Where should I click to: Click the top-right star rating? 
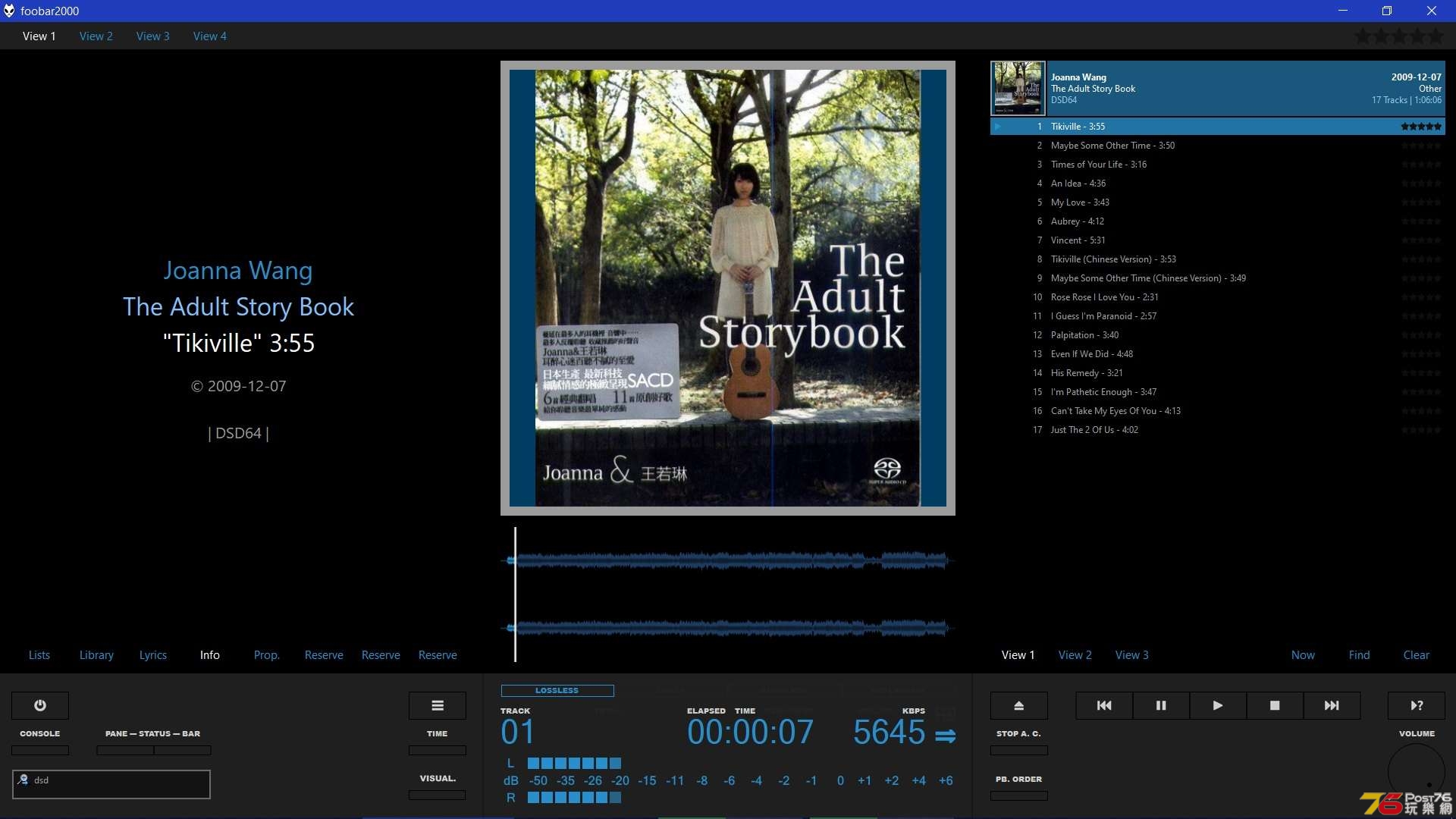pyautogui.click(x=1400, y=36)
